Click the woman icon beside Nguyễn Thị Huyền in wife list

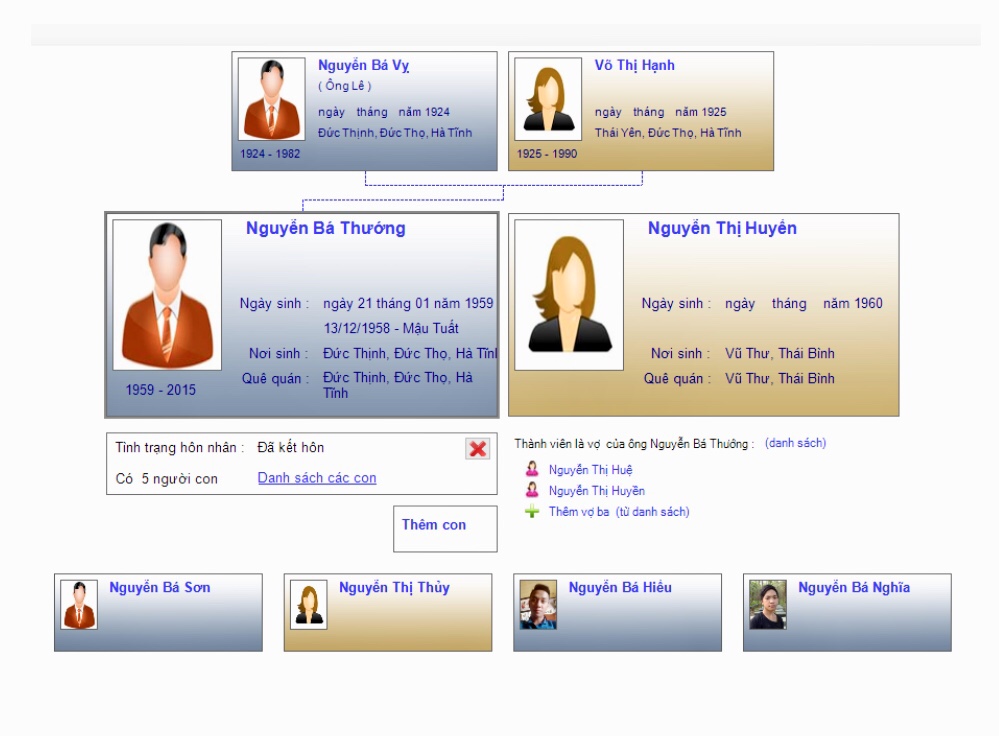[x=531, y=490]
